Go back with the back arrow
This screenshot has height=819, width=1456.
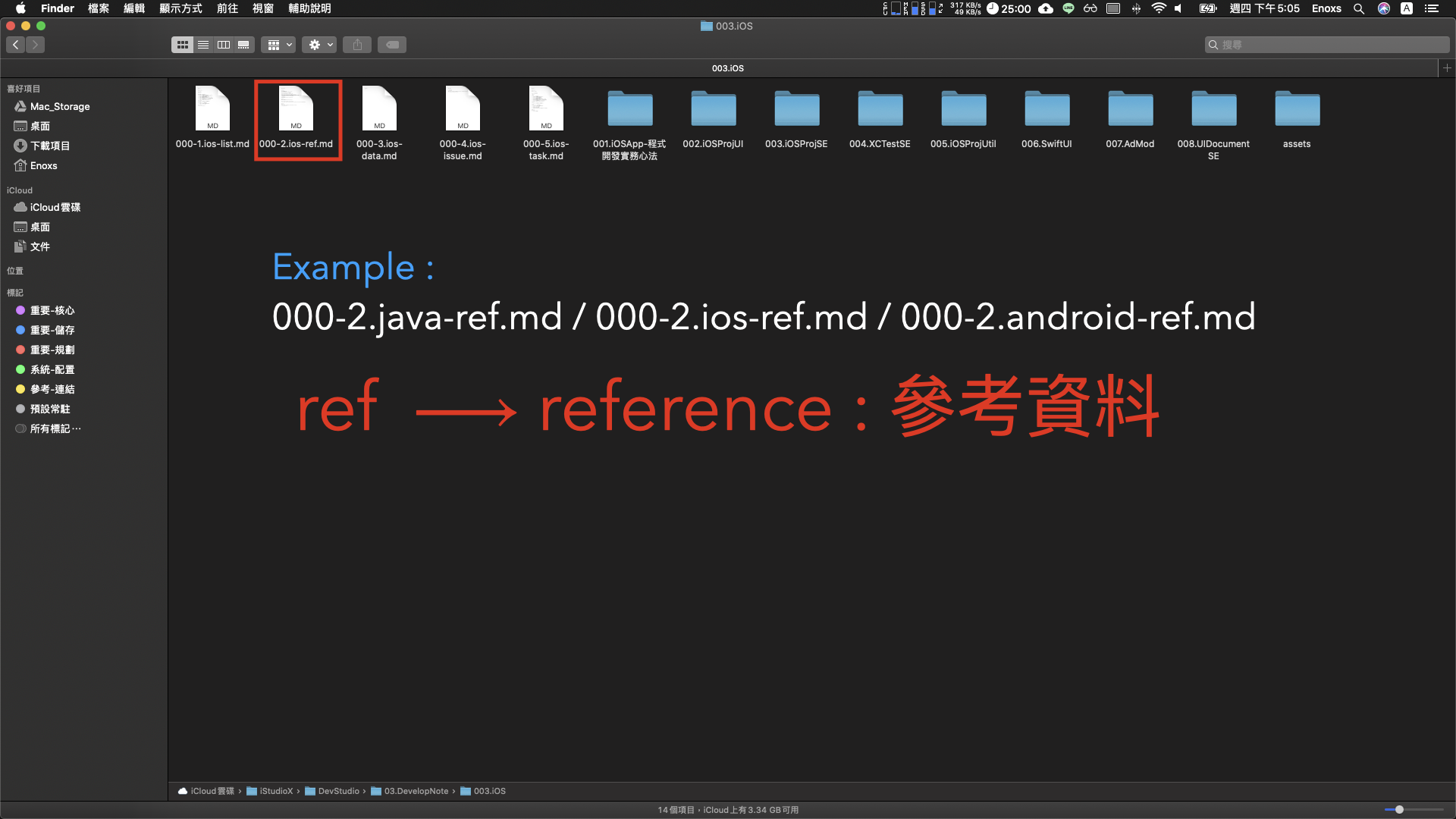point(16,45)
